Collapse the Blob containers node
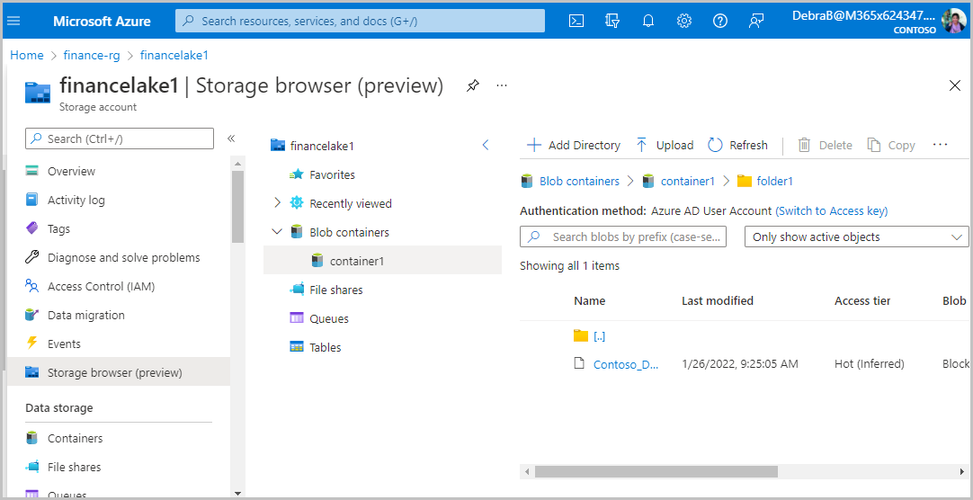The width and height of the screenshot is (973, 500). tap(277, 232)
